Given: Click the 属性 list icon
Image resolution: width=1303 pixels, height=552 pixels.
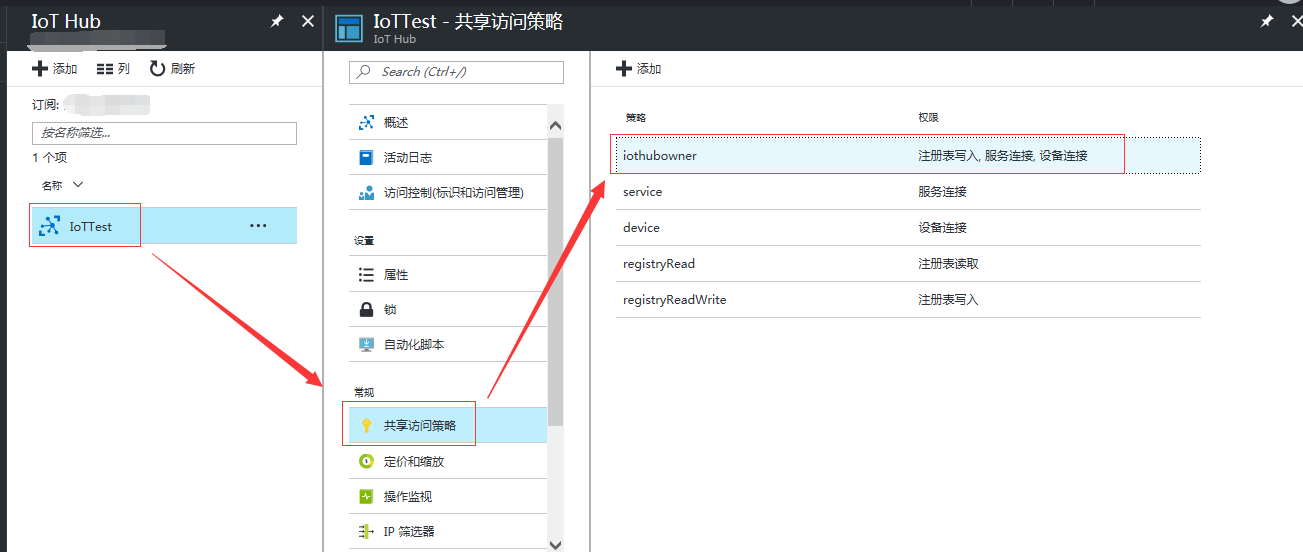Looking at the screenshot, I should coord(366,274).
